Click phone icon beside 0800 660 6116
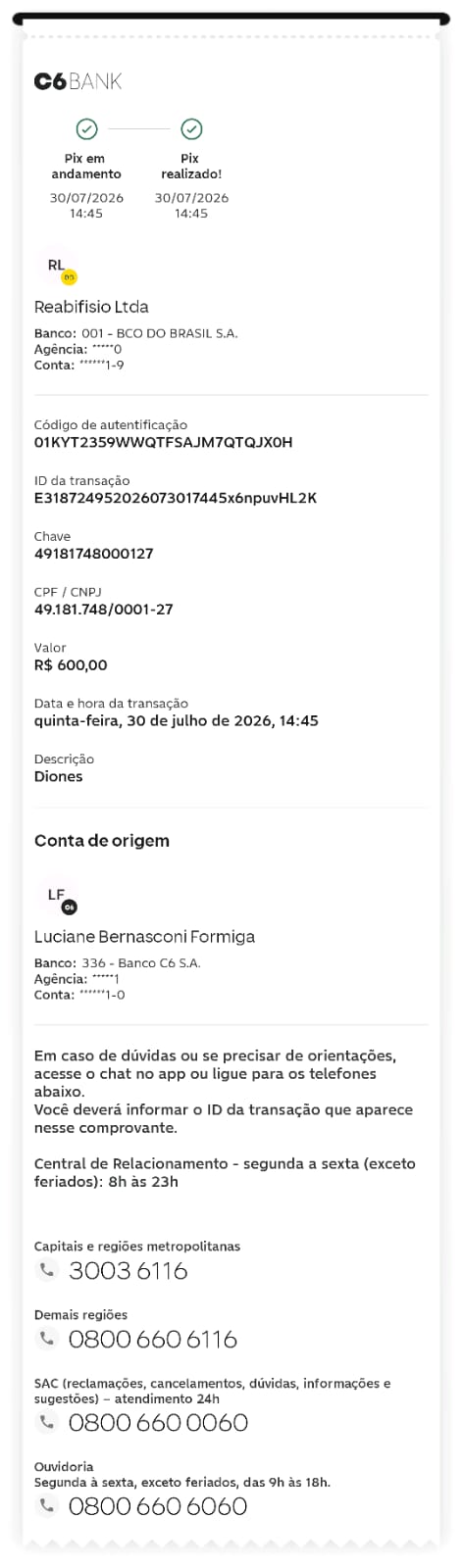 [x=46, y=1339]
